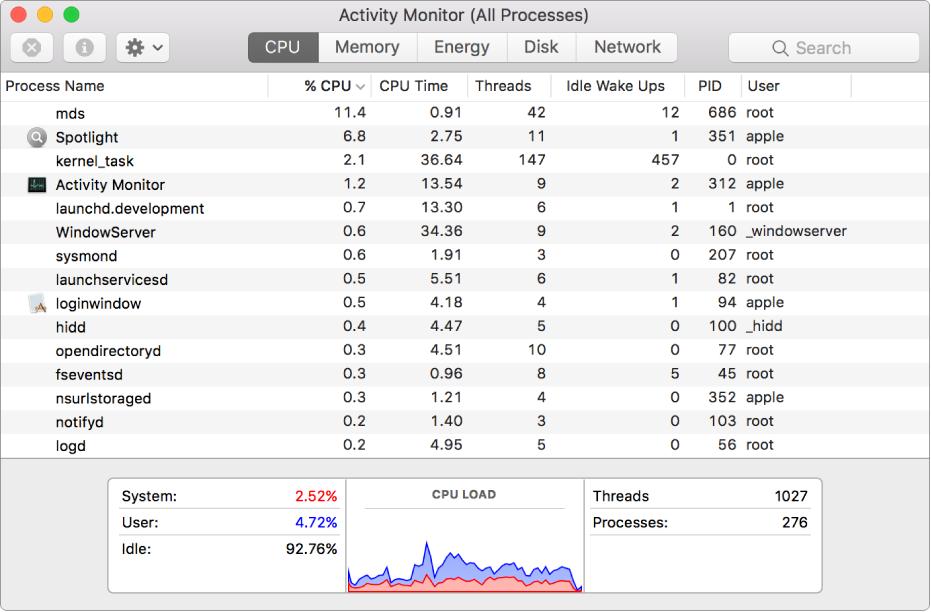Click the Activity Monitor app icon
This screenshot has width=931, height=612.
37,185
